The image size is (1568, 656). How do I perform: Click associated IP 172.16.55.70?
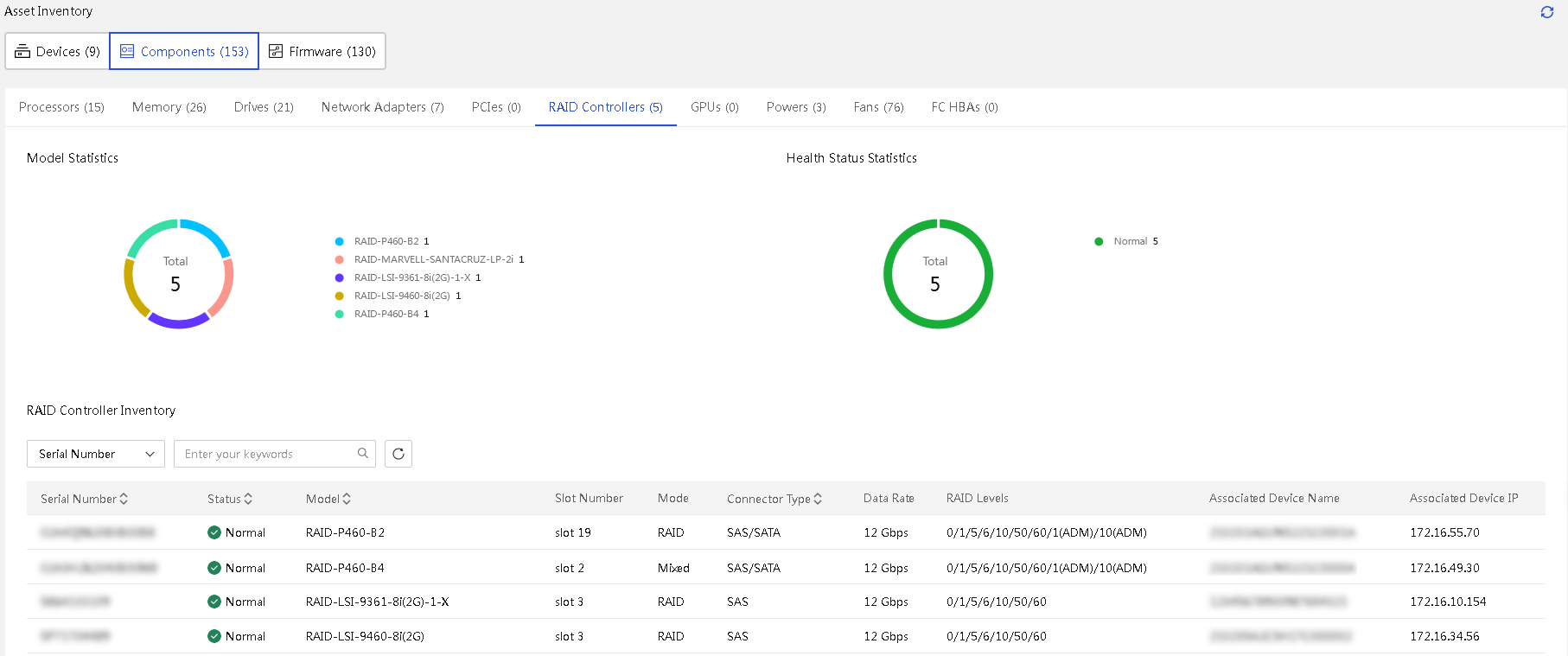1444,532
